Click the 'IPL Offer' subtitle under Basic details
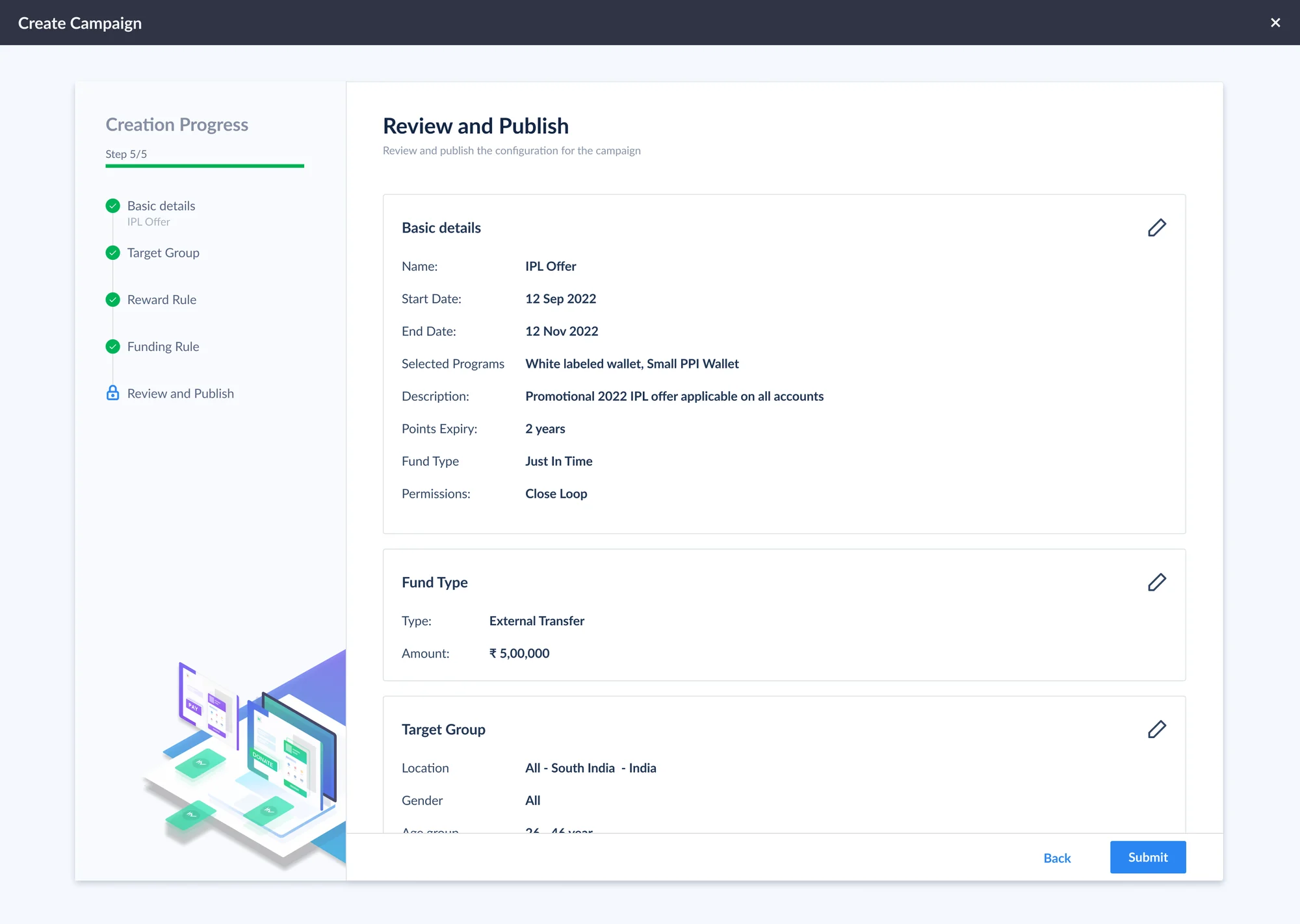This screenshot has width=1300, height=924. pyautogui.click(x=149, y=222)
